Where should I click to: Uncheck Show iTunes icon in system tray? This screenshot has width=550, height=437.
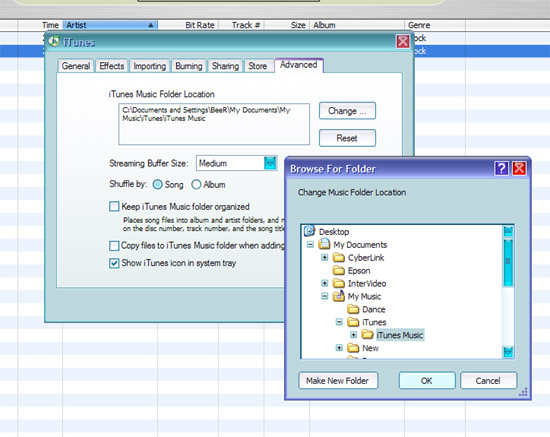[114, 263]
